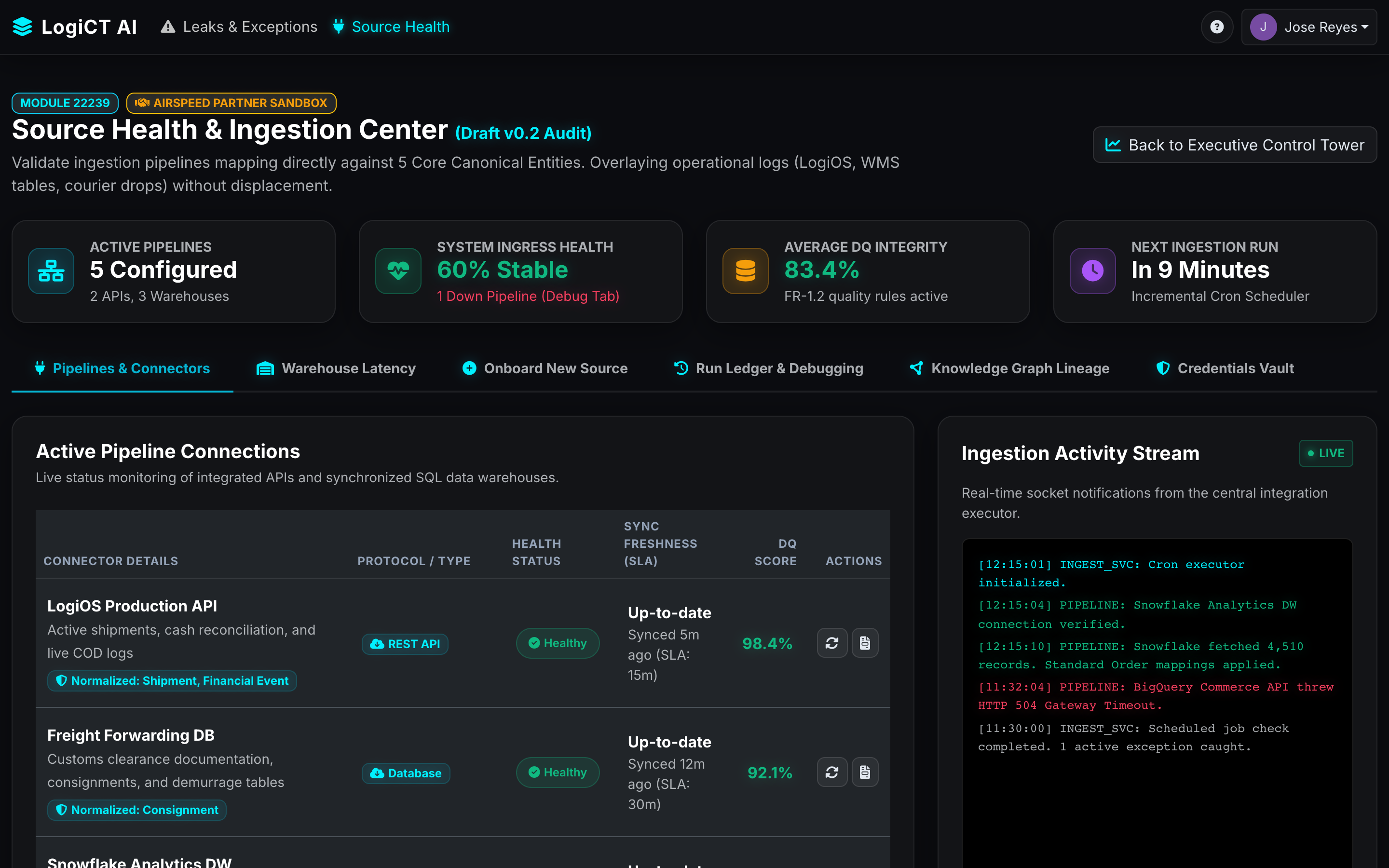Click the 12:15:01 Cron executor initialized log line
The height and width of the screenshot is (868, 1389).
click(x=1111, y=573)
